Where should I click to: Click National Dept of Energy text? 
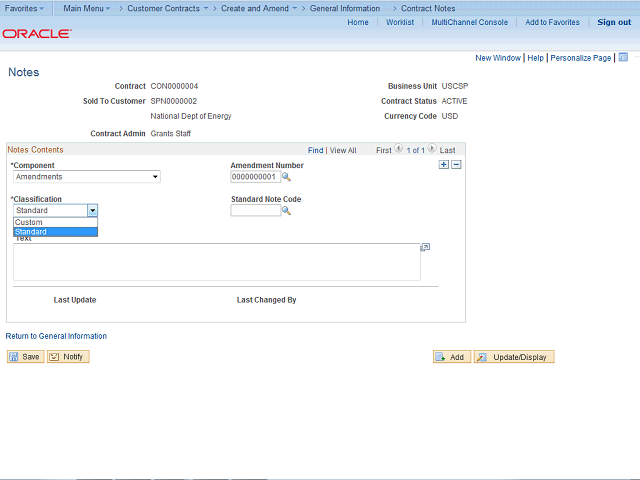191,116
